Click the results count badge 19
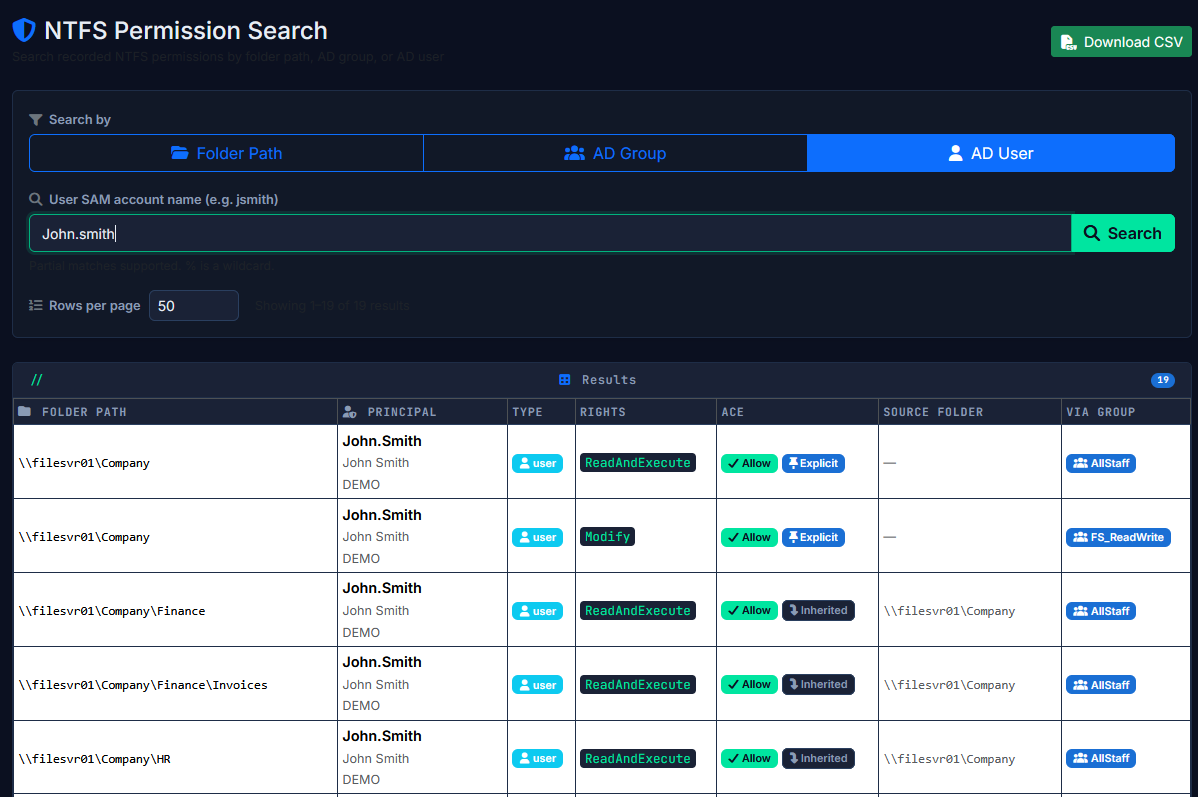The height and width of the screenshot is (797, 1198). pos(1162,380)
